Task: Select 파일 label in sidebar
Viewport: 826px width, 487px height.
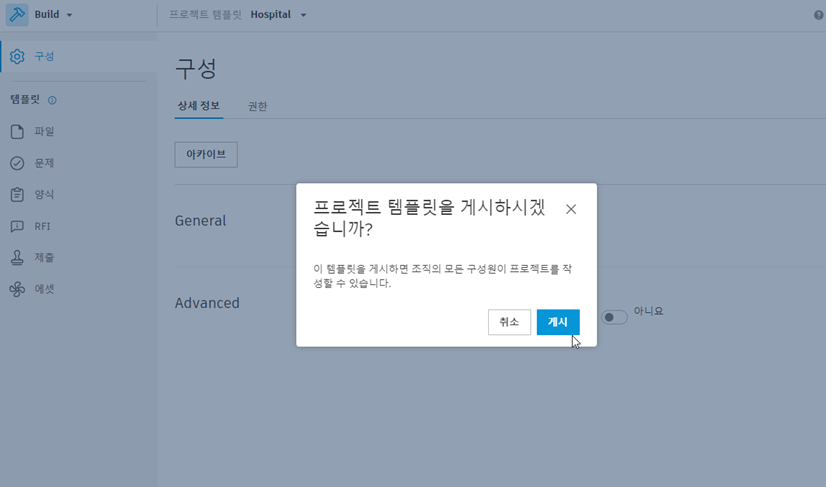Action: click(44, 132)
